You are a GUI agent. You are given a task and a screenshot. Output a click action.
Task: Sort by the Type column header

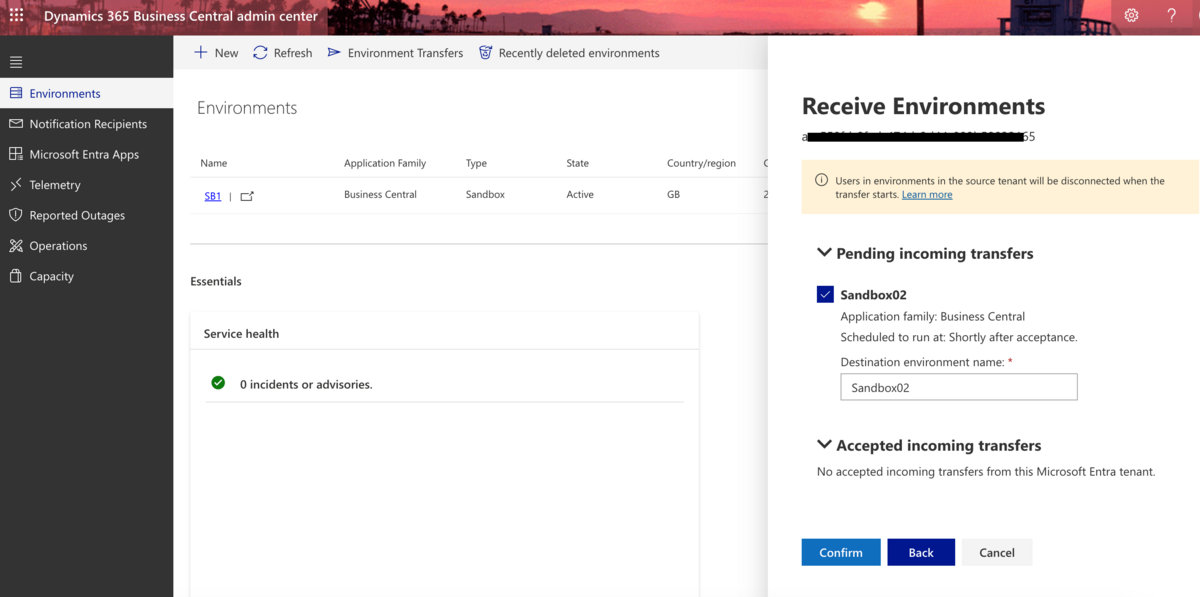click(x=477, y=163)
